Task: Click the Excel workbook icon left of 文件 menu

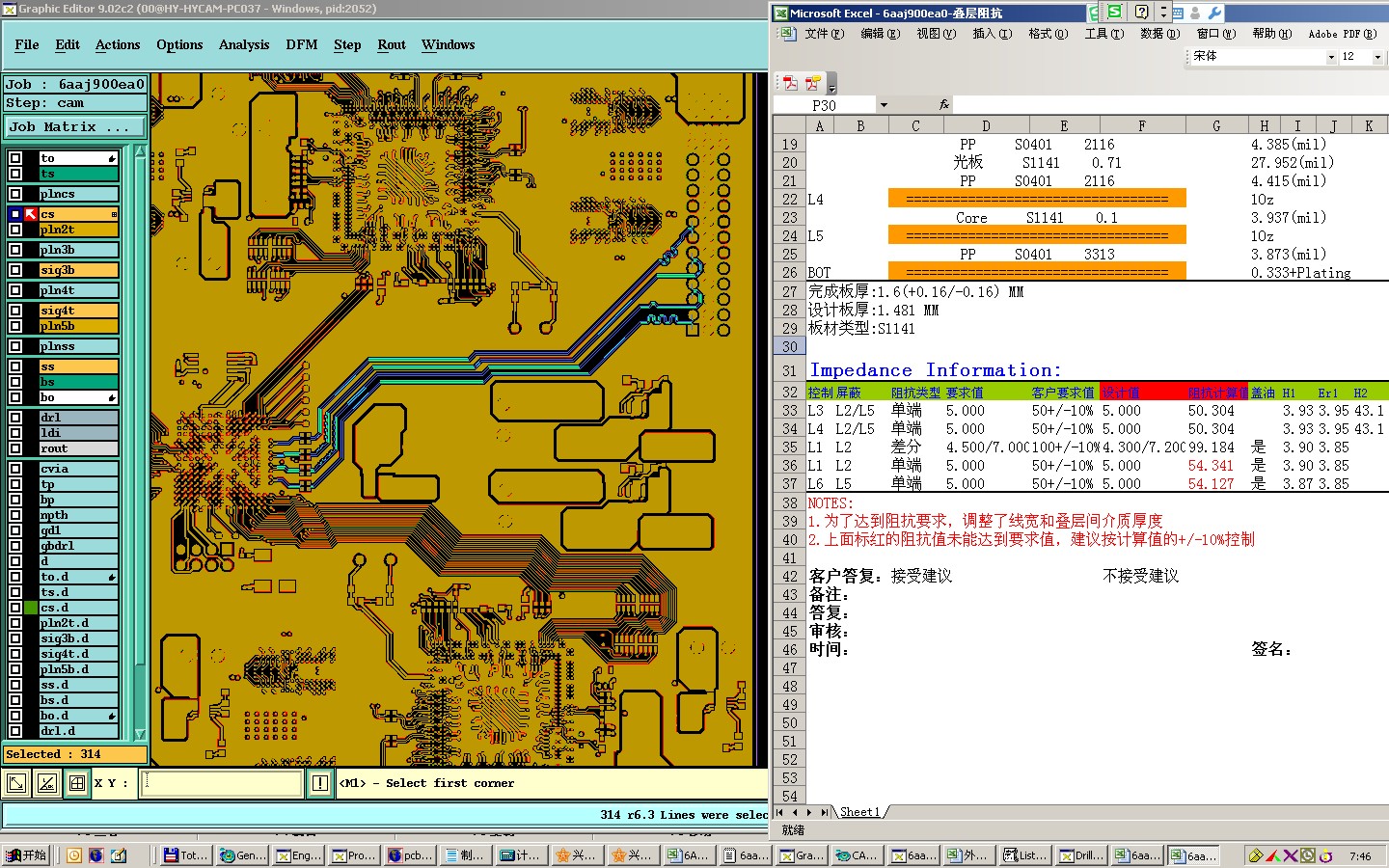Action: coord(787,33)
